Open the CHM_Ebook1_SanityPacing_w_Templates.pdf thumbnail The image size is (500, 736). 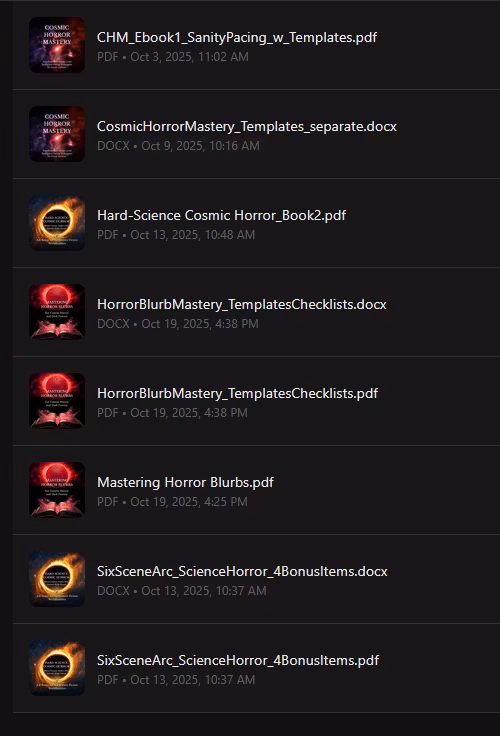tap(57, 45)
